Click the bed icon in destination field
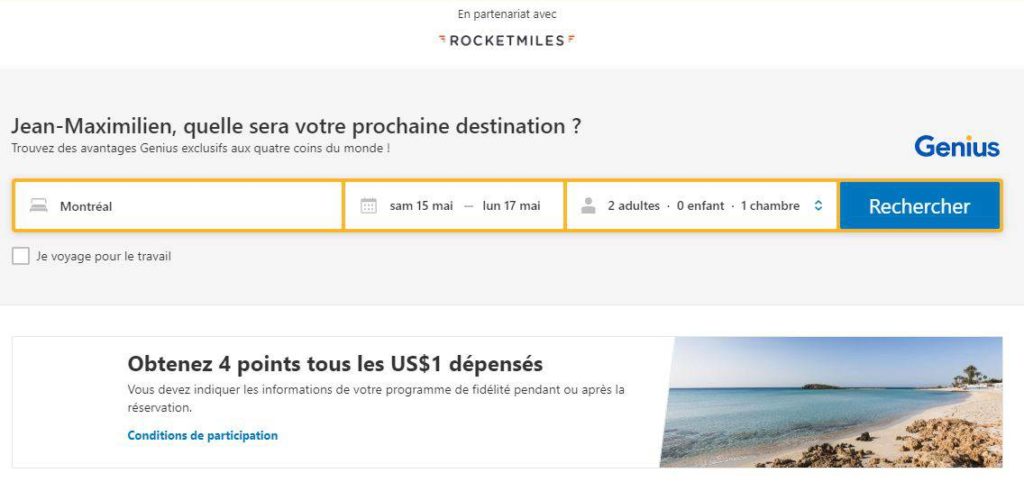 pyautogui.click(x=38, y=206)
